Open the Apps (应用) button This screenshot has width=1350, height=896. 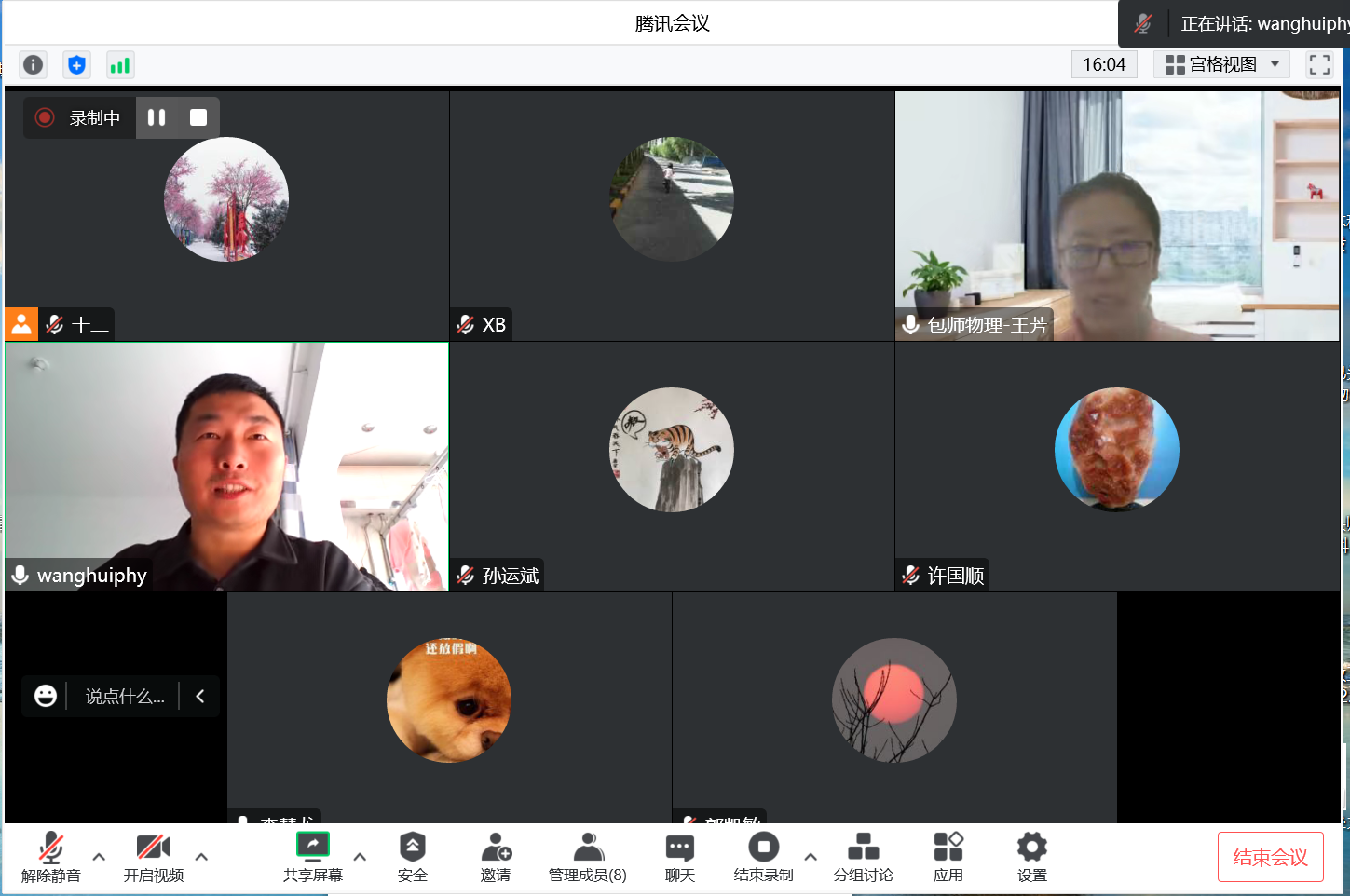pyautogui.click(x=948, y=857)
